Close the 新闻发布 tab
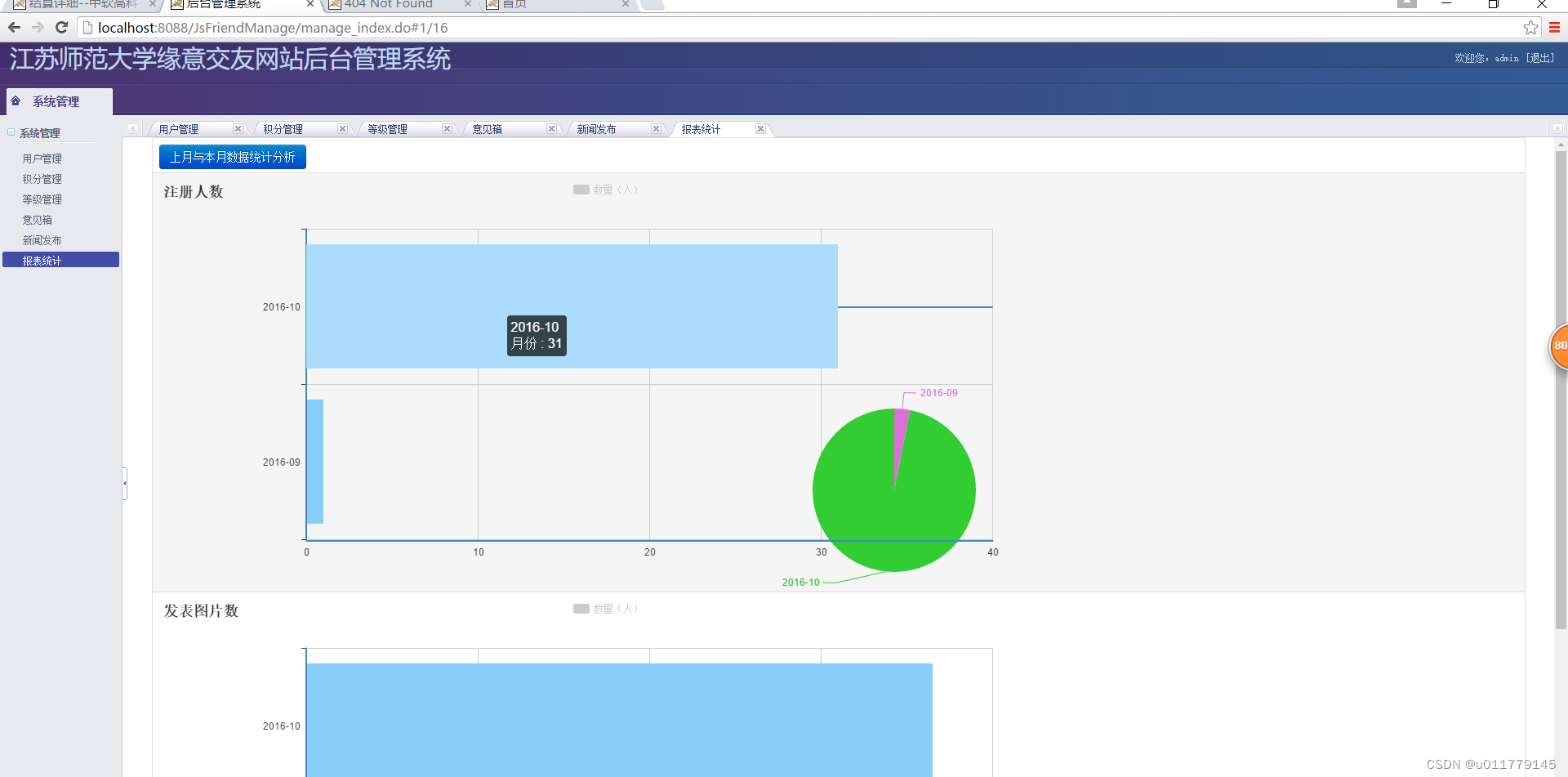The width and height of the screenshot is (1568, 777). click(656, 129)
